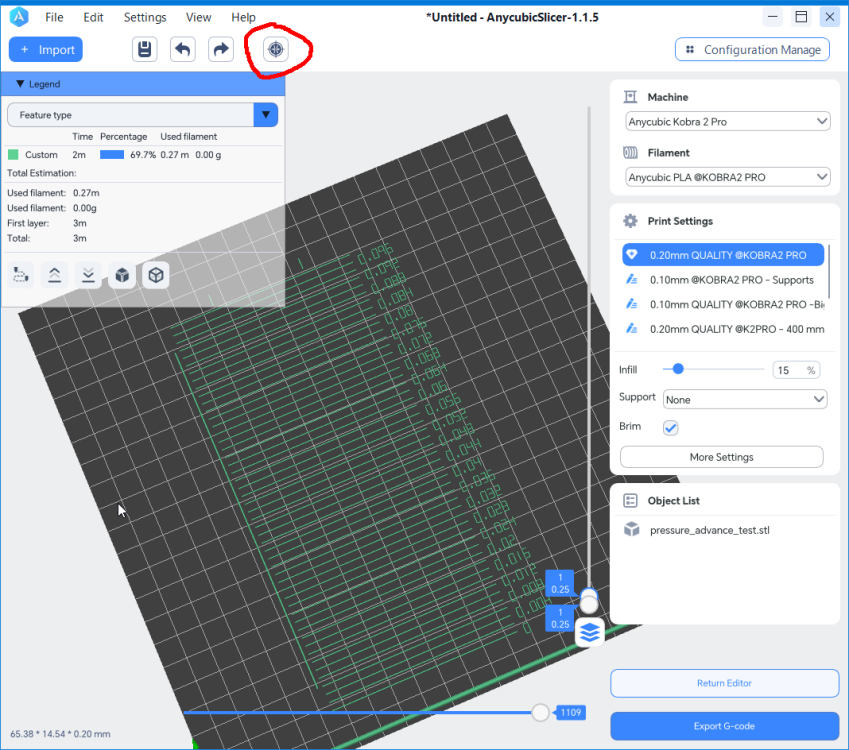Click the grid icon in Configuration Manage

point(690,49)
